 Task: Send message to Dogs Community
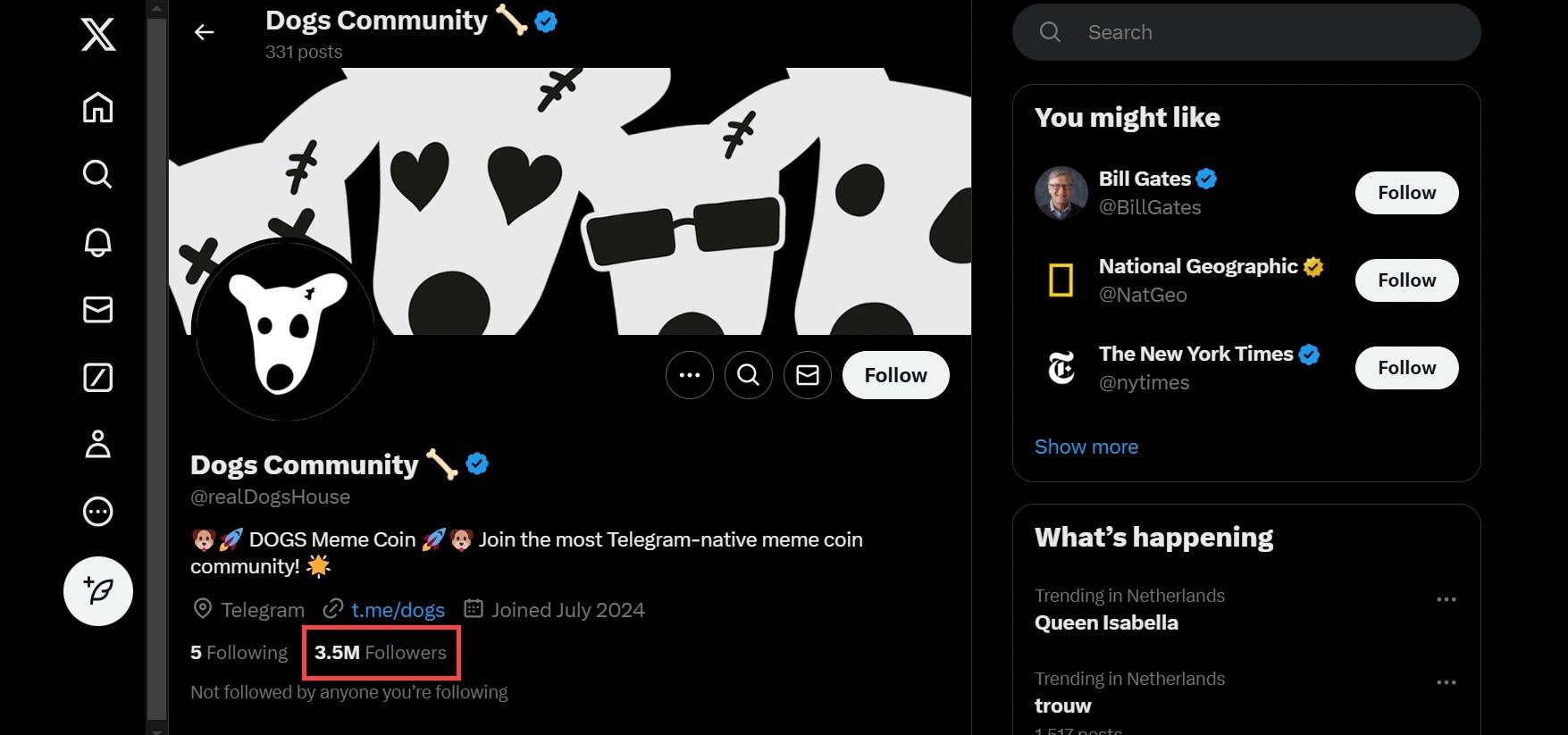[808, 375]
